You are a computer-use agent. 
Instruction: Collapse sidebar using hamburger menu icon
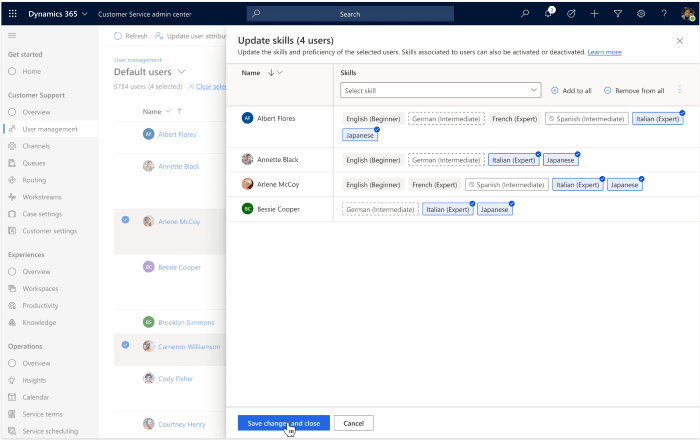click(x=12, y=36)
